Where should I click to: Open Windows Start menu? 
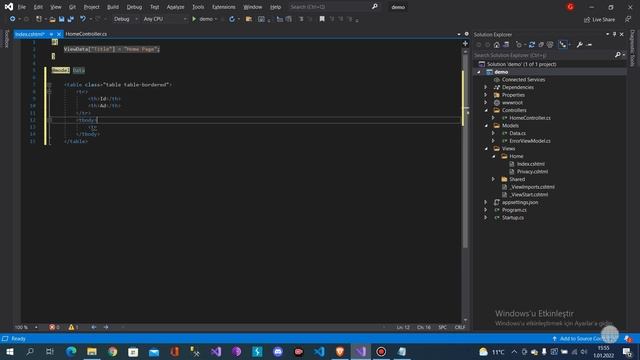[x=10, y=352]
